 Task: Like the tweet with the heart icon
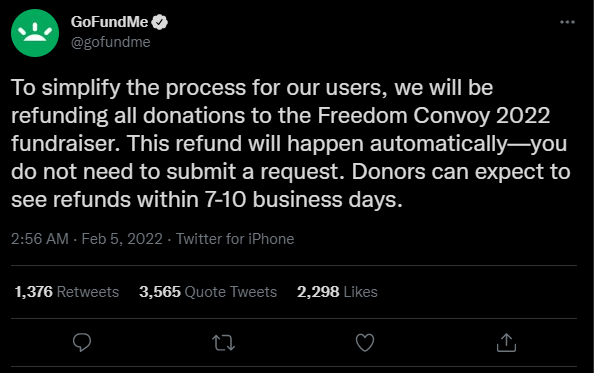click(x=365, y=342)
